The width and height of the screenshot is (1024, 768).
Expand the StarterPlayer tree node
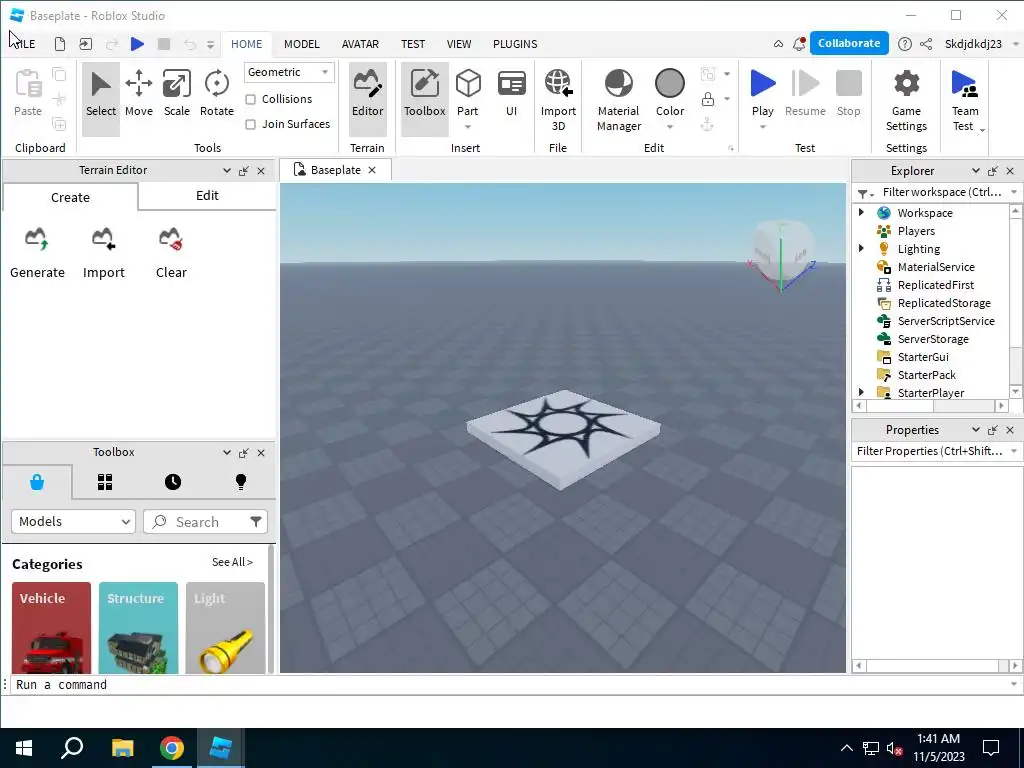(861, 392)
